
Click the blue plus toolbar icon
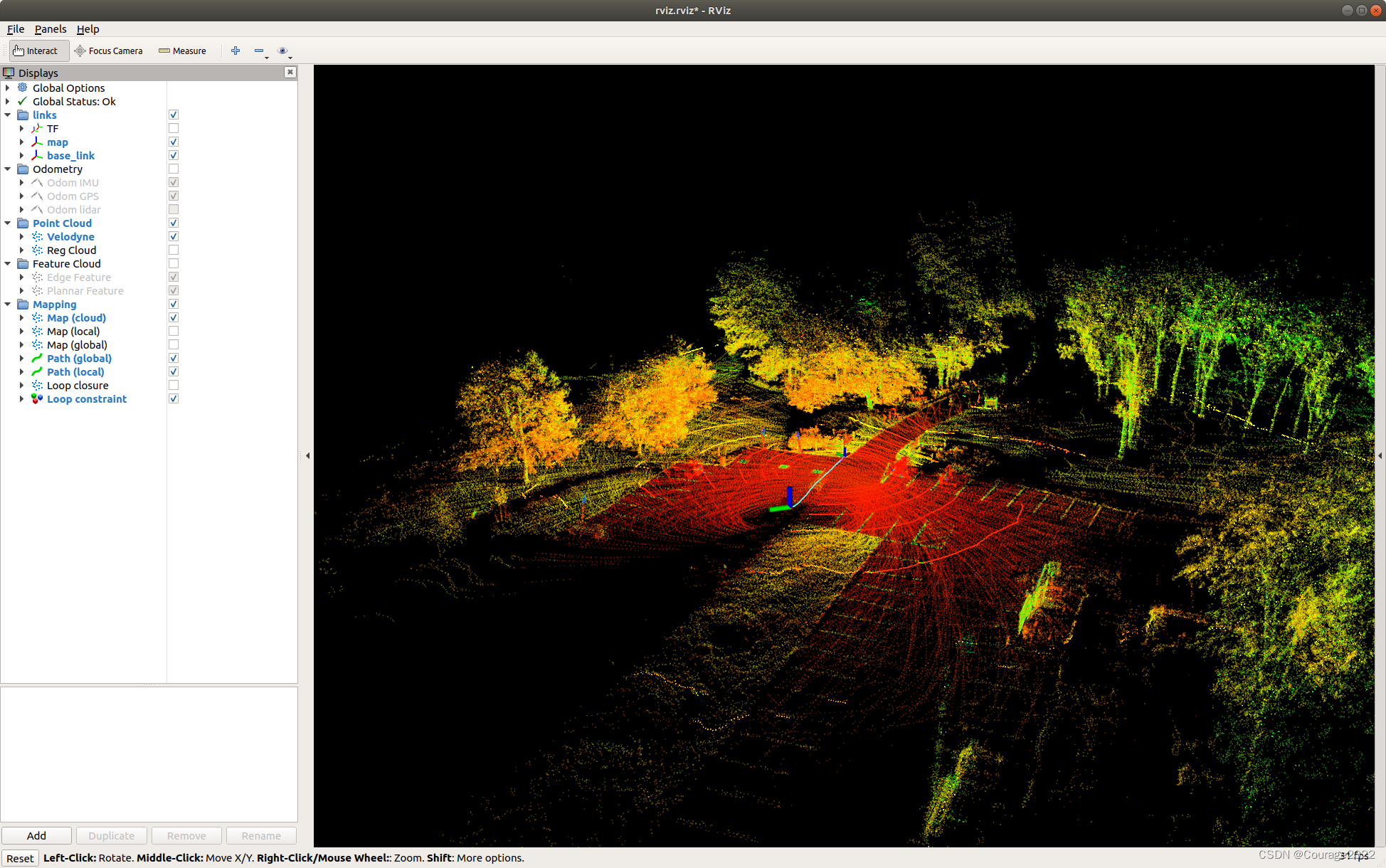click(x=236, y=51)
